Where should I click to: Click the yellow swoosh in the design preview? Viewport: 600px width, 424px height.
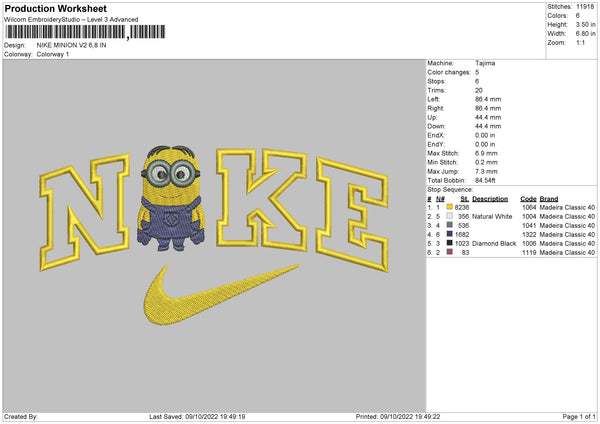pos(221,295)
